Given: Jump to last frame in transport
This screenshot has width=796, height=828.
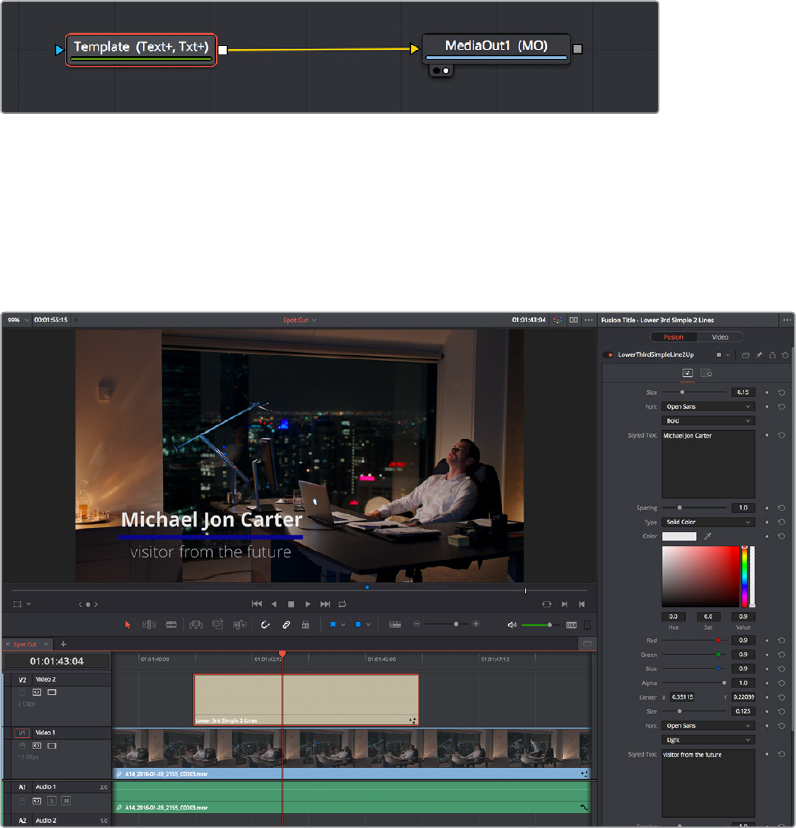Looking at the screenshot, I should tap(325, 604).
